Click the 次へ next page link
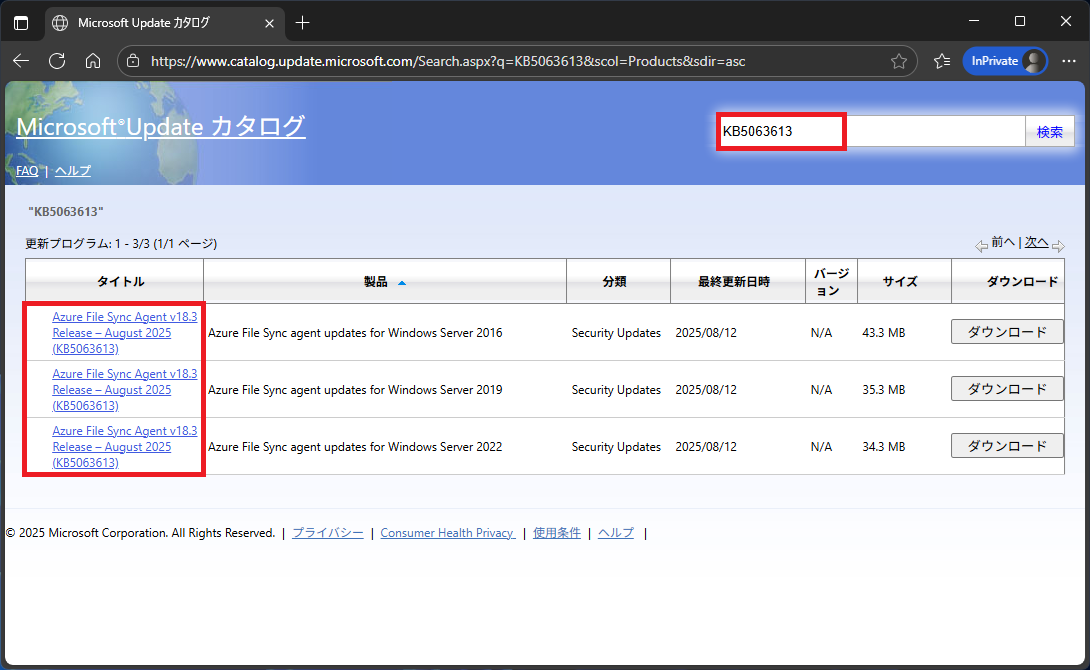The height and width of the screenshot is (670, 1090). point(1036,242)
